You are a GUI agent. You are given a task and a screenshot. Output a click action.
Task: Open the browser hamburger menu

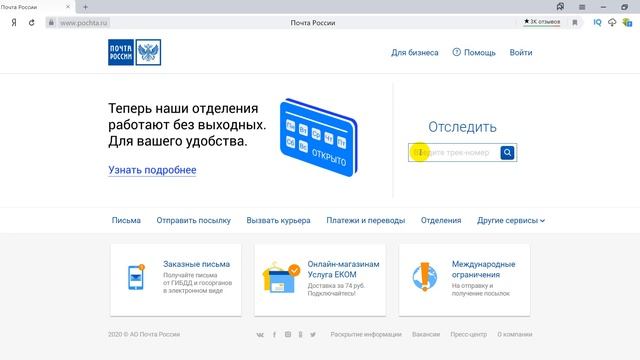[582, 7]
